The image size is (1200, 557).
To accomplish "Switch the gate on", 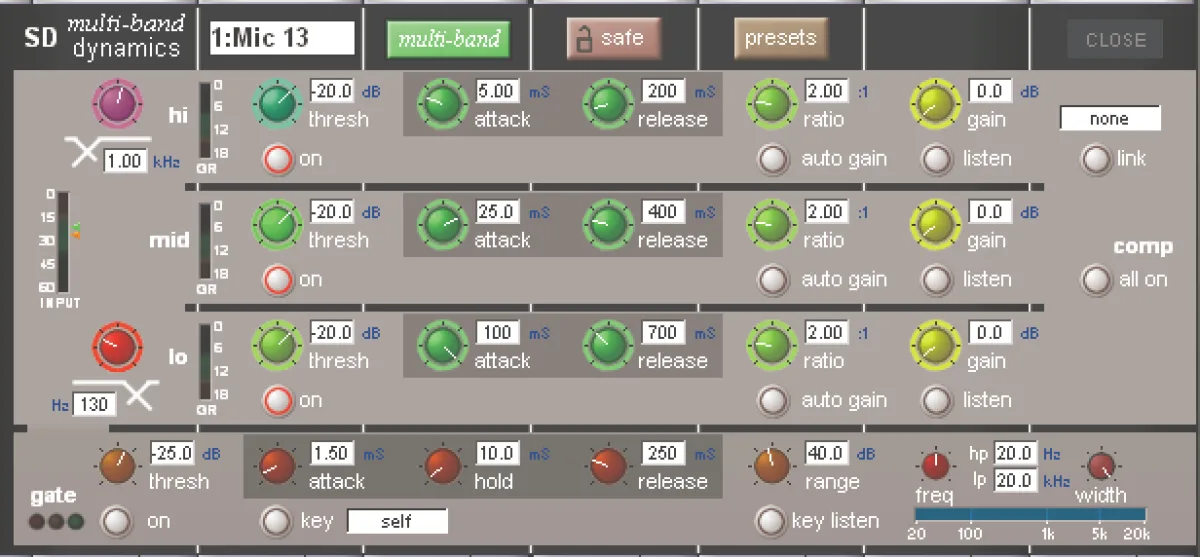I will pos(118,521).
